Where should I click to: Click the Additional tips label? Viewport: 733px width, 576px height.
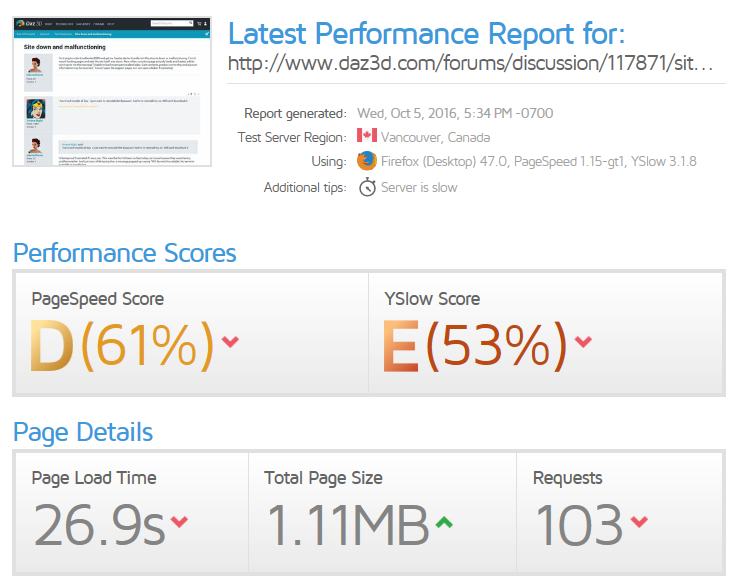(x=305, y=187)
